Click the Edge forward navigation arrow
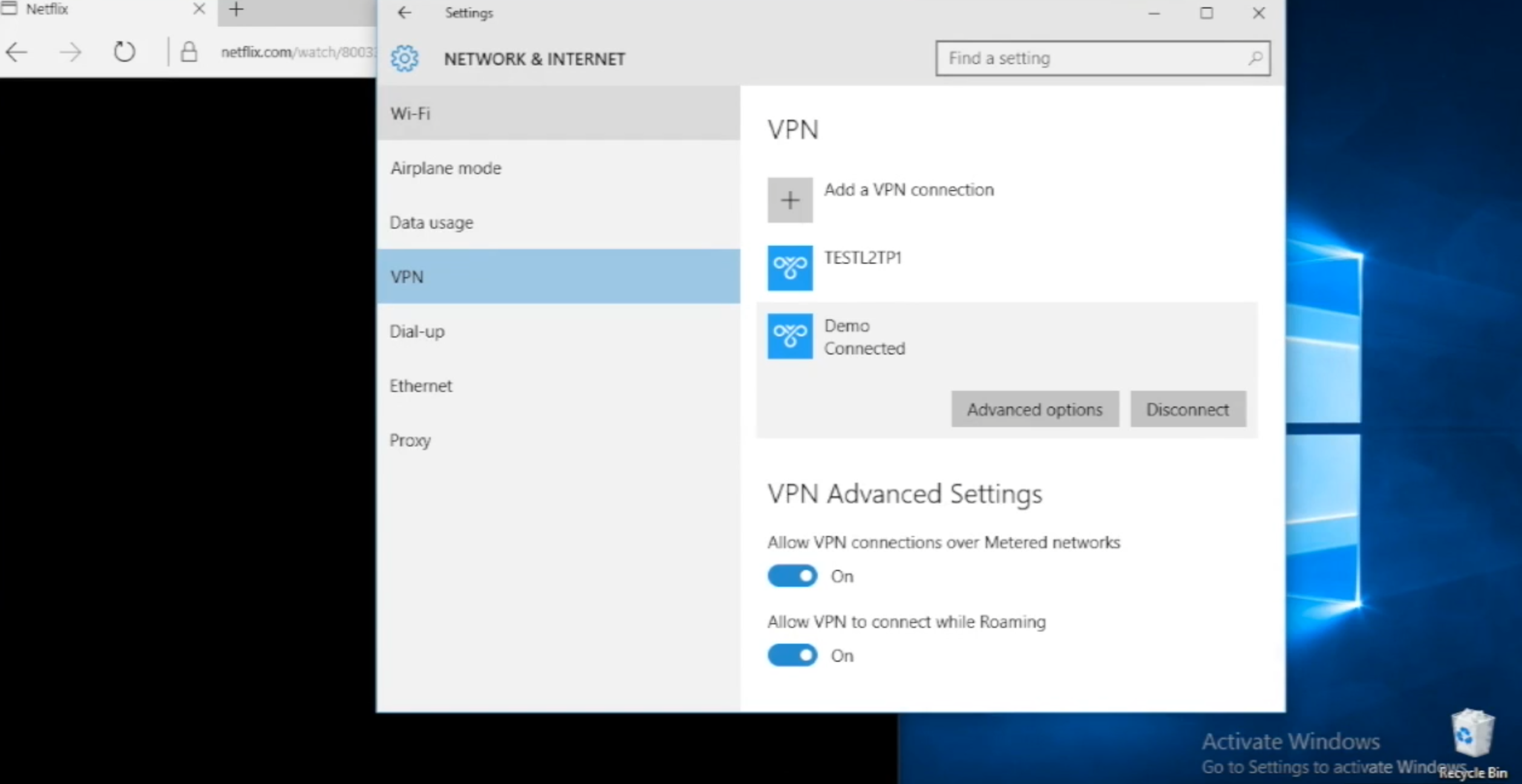 (71, 52)
